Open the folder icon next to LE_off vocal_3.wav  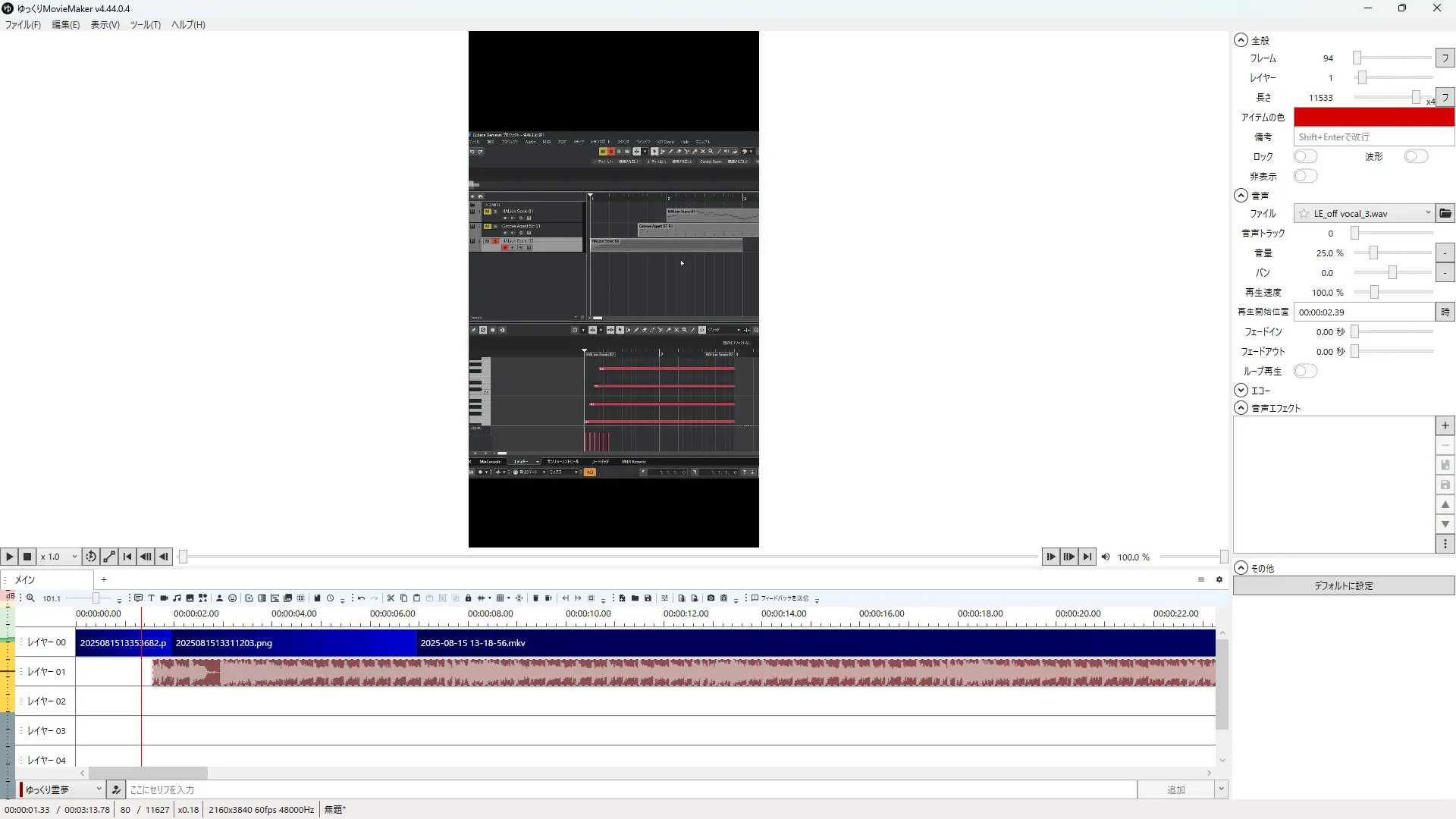tap(1445, 214)
